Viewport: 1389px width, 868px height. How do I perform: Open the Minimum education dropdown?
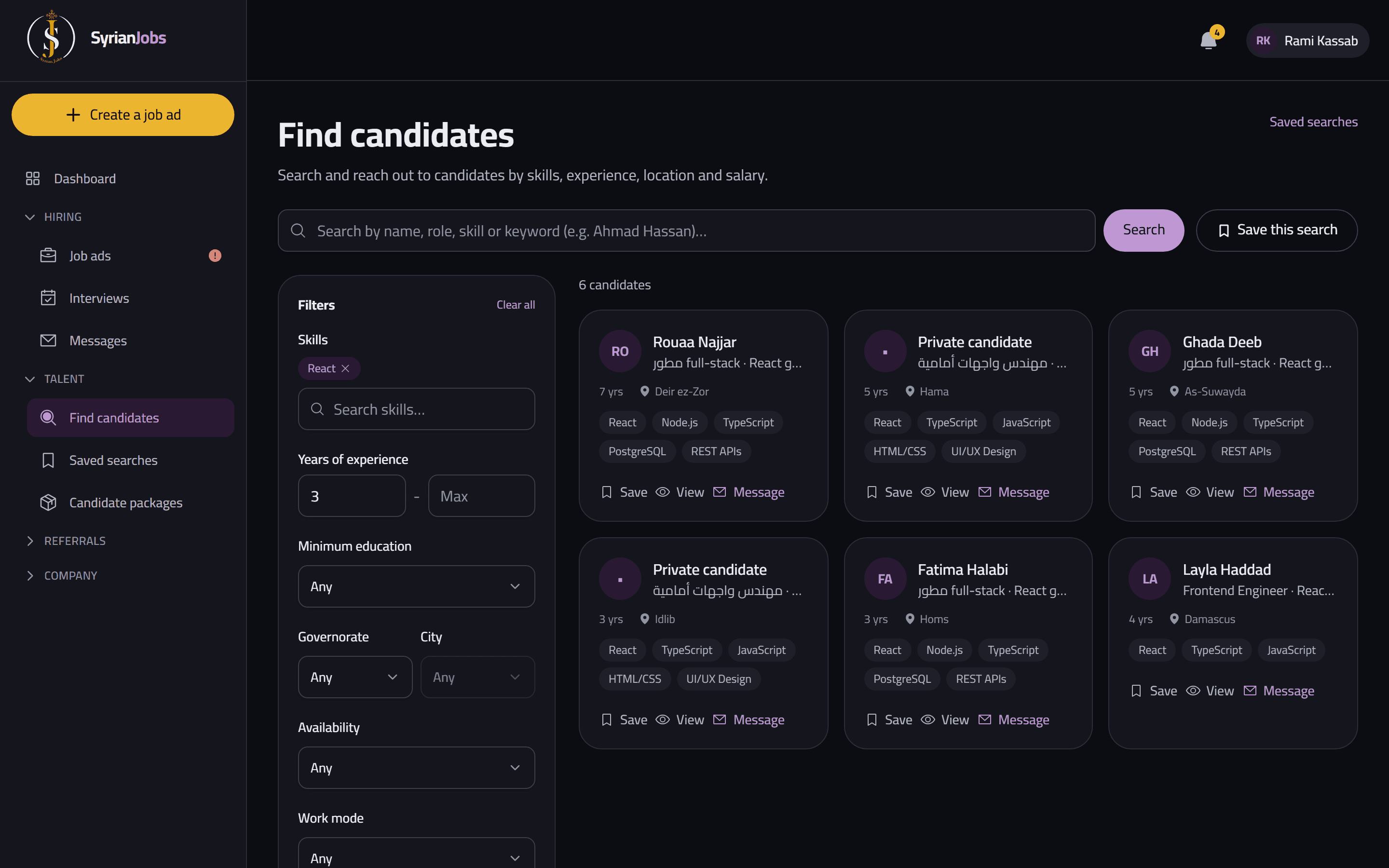(416, 586)
